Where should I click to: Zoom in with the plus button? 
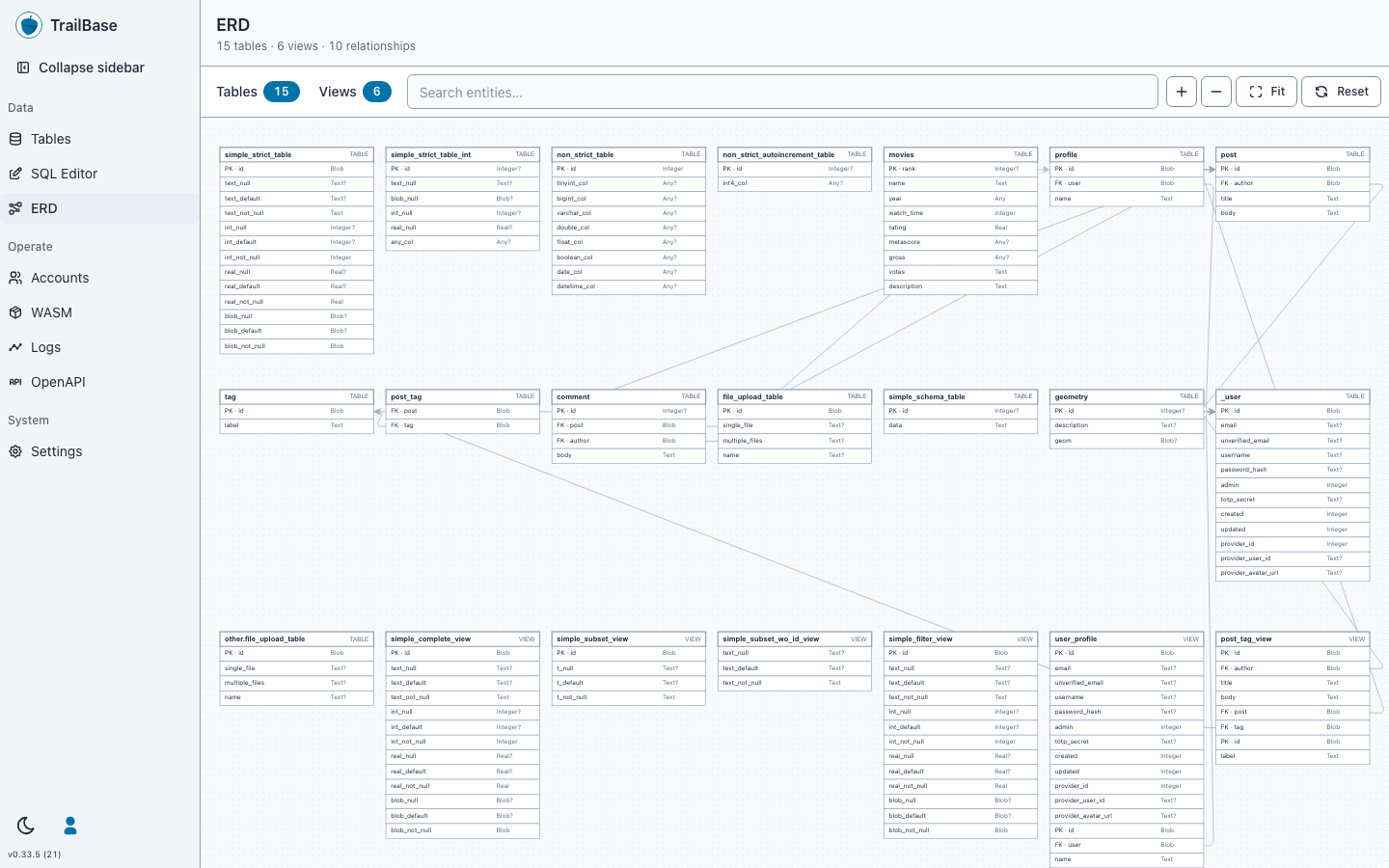[1182, 92]
